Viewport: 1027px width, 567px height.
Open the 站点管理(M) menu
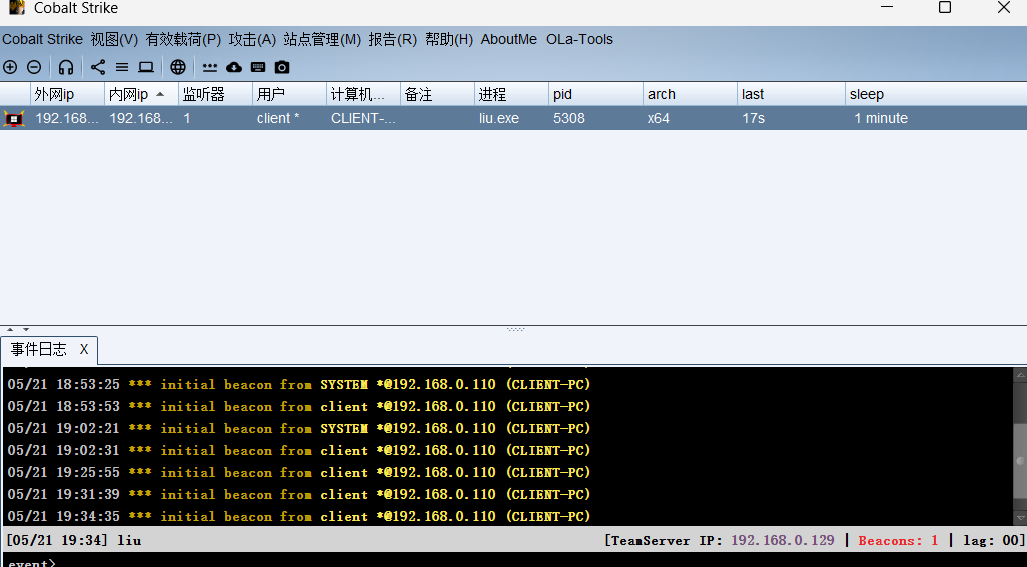pos(322,39)
